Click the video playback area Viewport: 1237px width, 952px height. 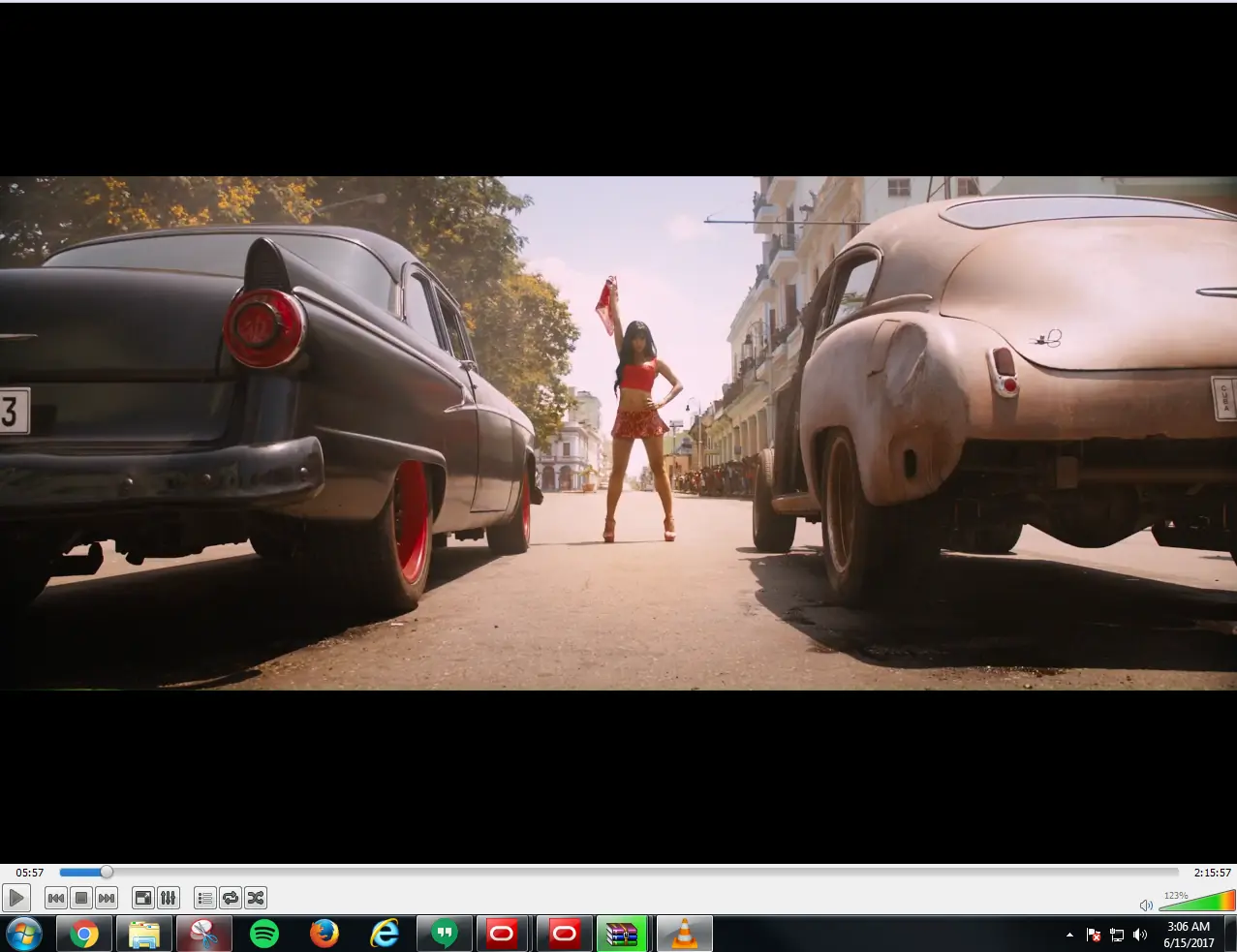tap(618, 433)
